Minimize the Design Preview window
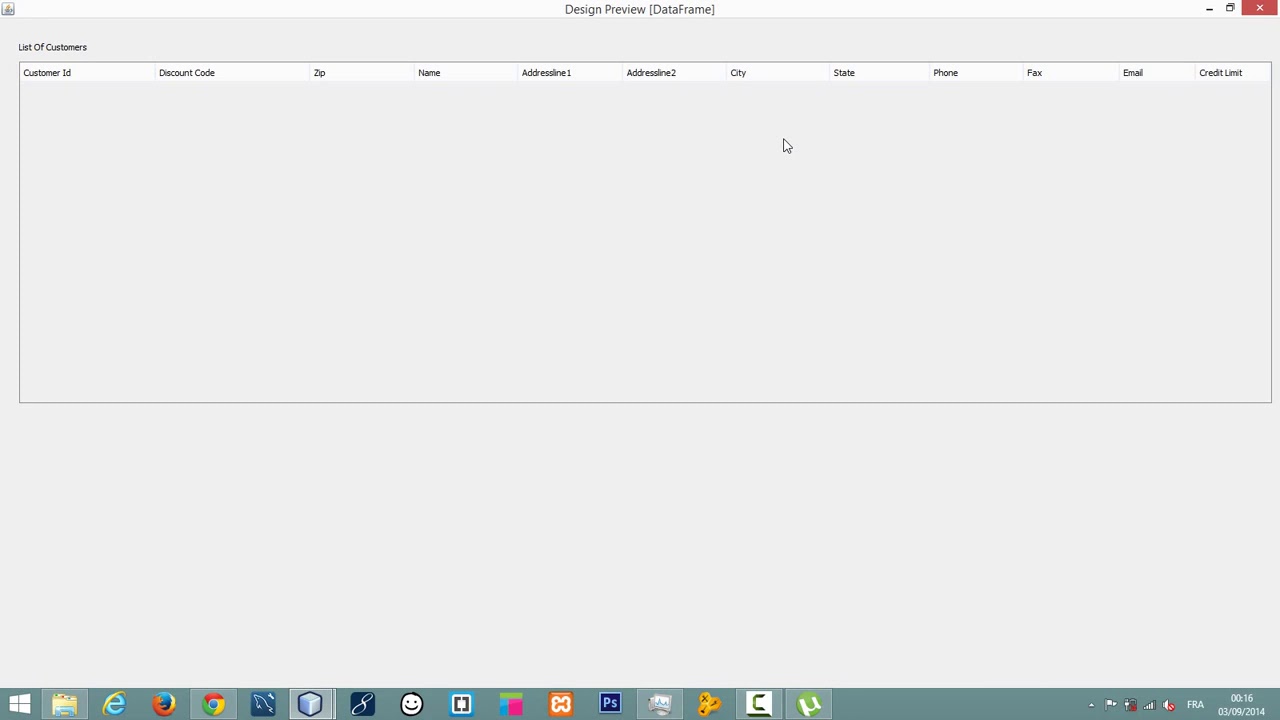 point(1209,8)
